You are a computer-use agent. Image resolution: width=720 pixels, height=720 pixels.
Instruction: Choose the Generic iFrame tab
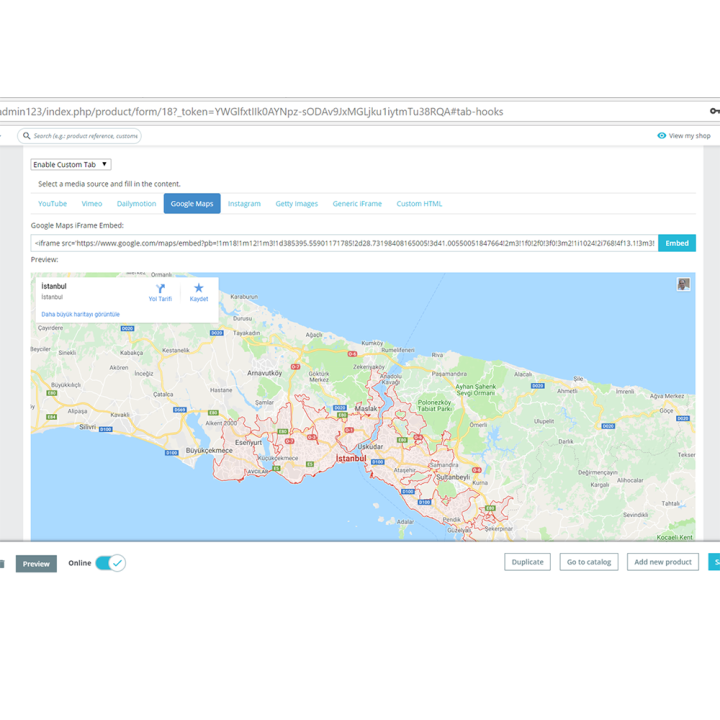[x=357, y=203]
